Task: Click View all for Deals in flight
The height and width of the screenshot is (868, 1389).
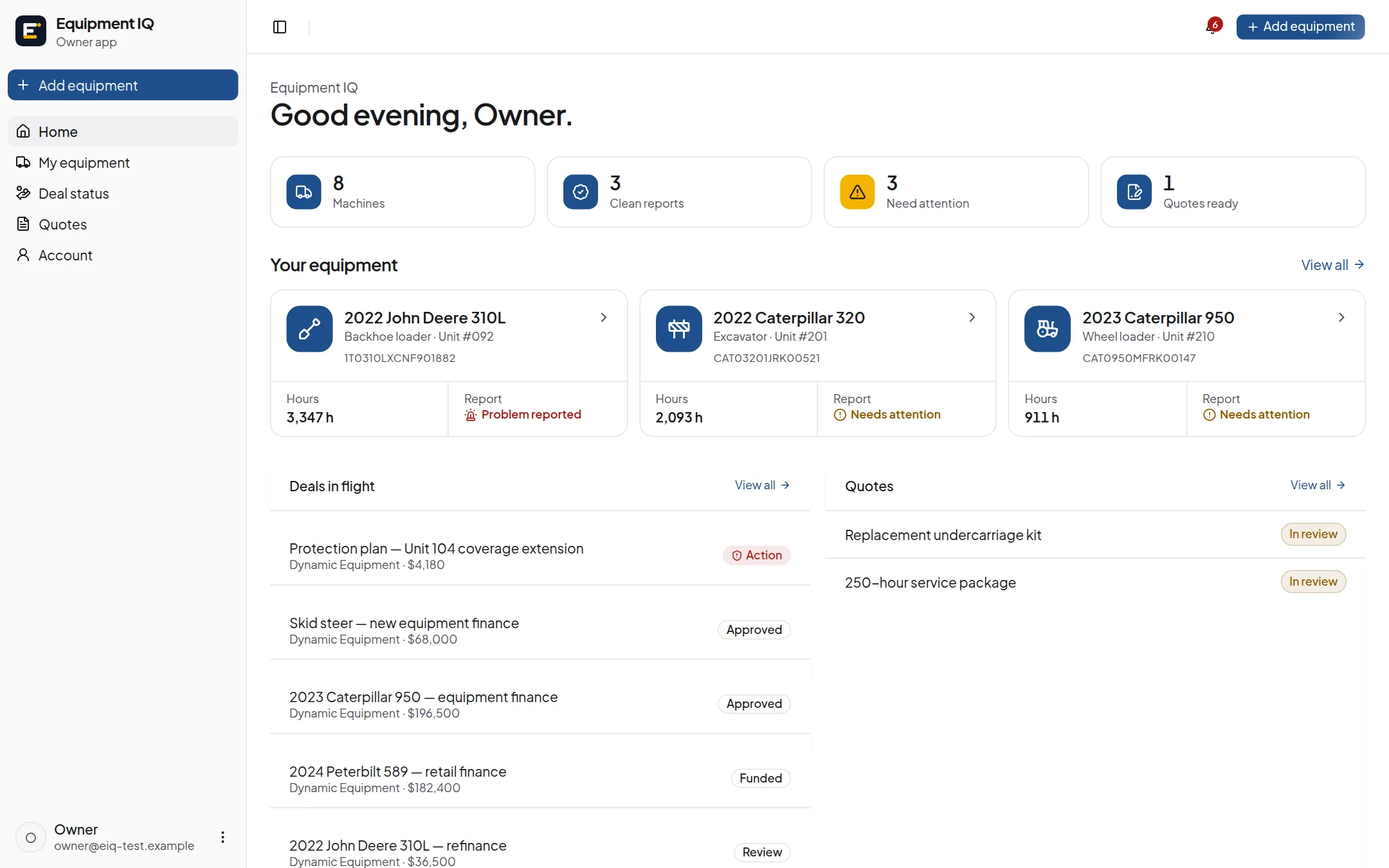Action: click(763, 485)
